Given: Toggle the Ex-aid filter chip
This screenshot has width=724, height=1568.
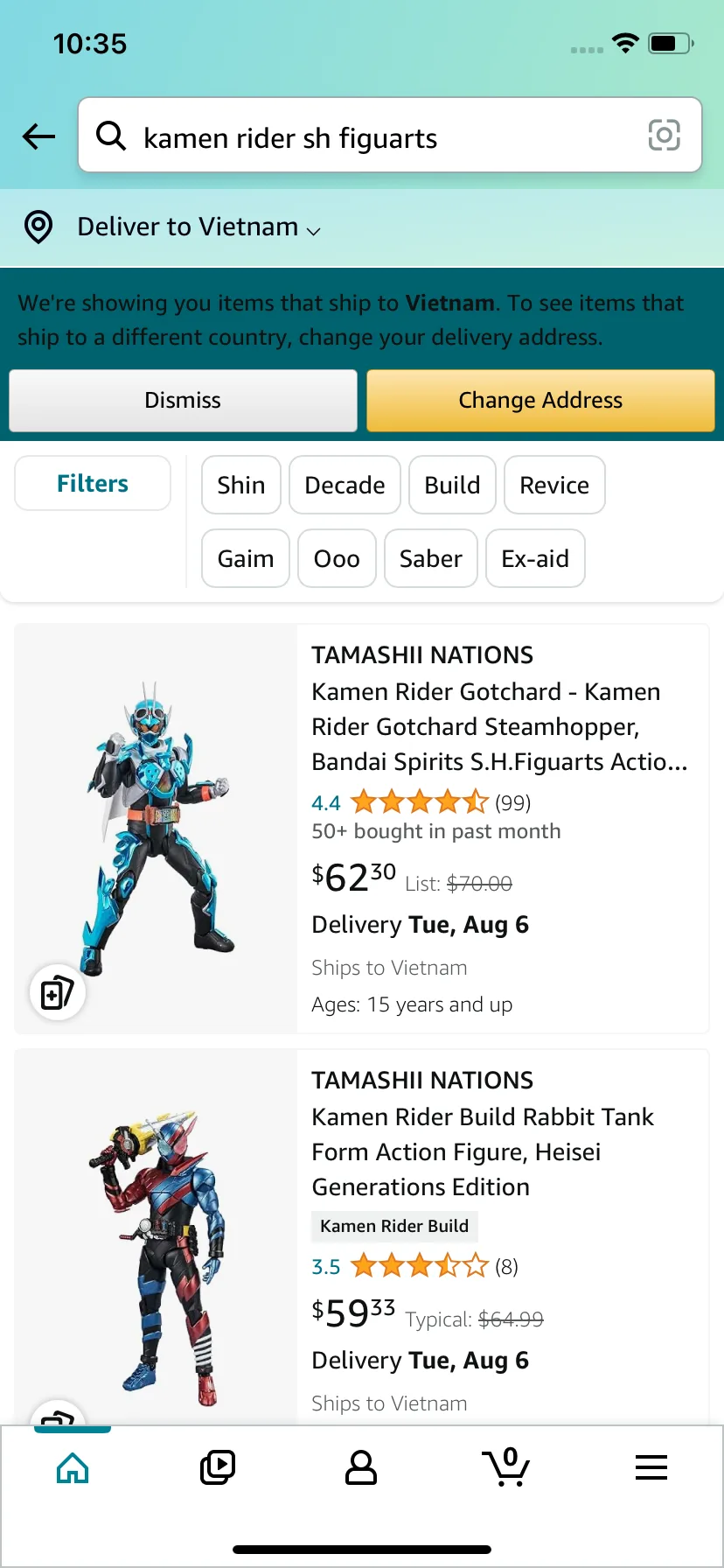Looking at the screenshot, I should (x=535, y=559).
